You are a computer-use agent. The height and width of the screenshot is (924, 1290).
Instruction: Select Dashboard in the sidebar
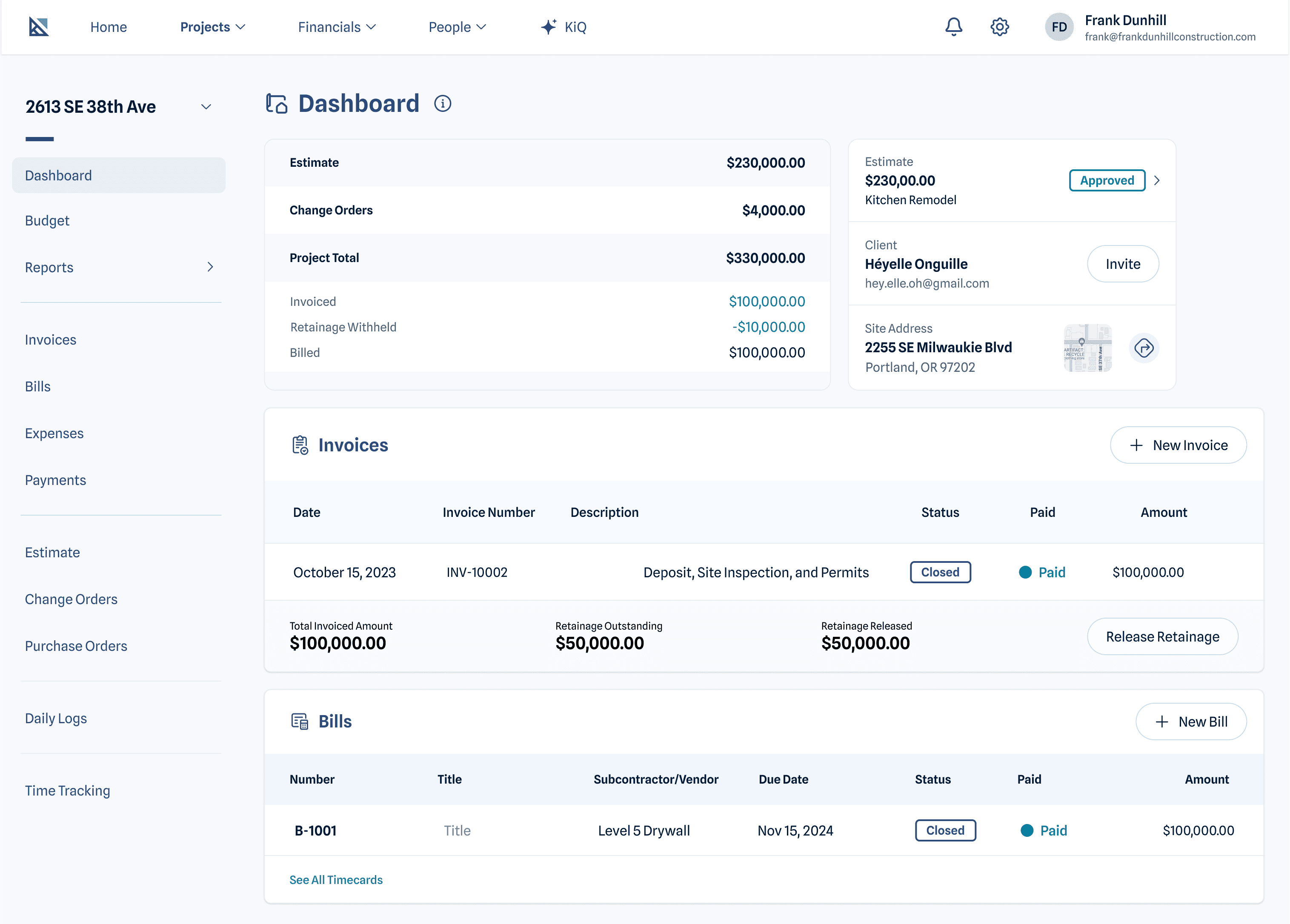(x=119, y=175)
